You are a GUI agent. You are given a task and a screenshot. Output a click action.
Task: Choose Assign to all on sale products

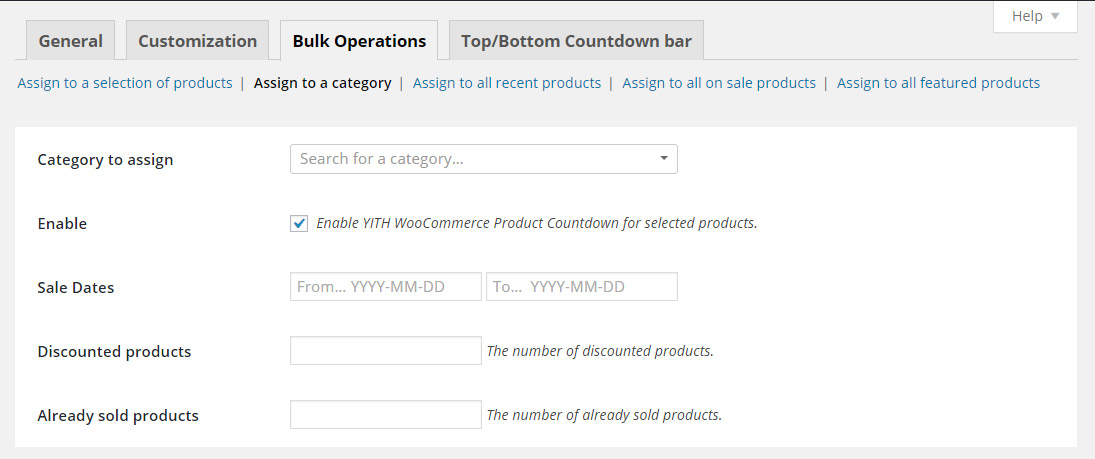pos(719,83)
